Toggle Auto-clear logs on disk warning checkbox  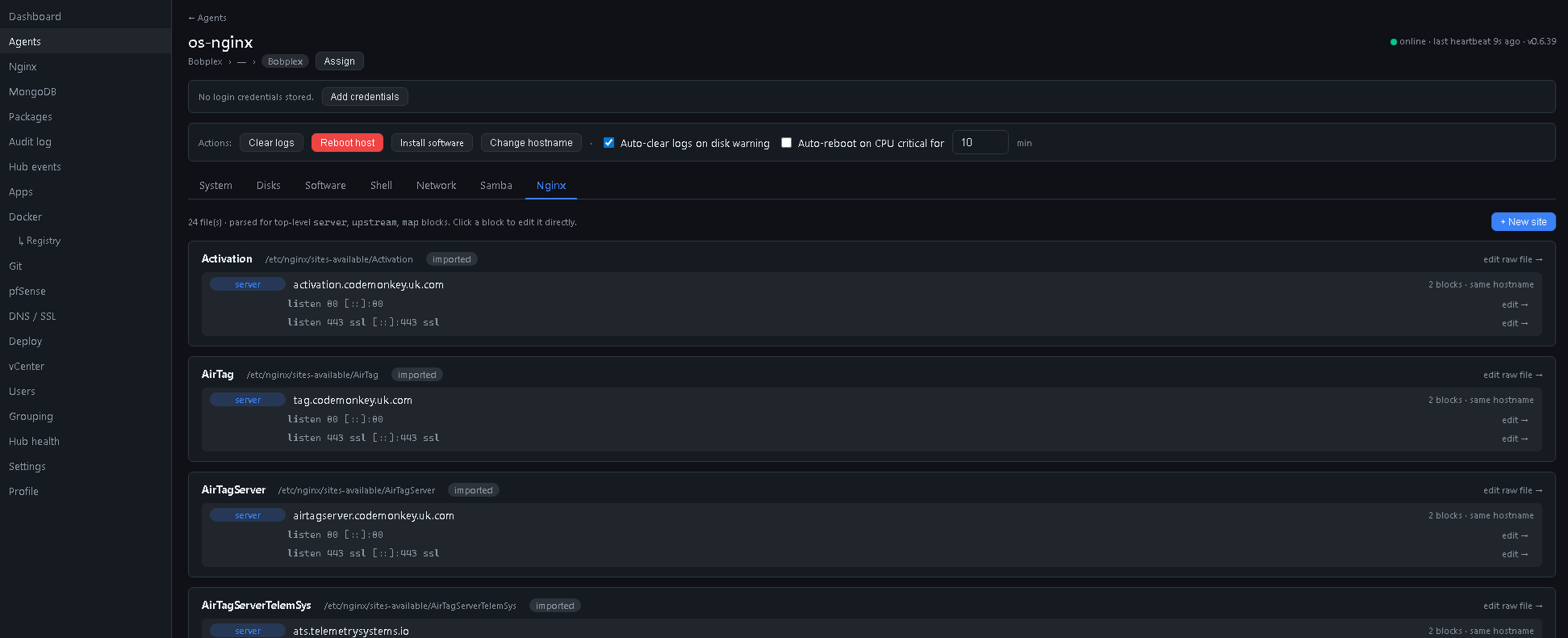[608, 143]
